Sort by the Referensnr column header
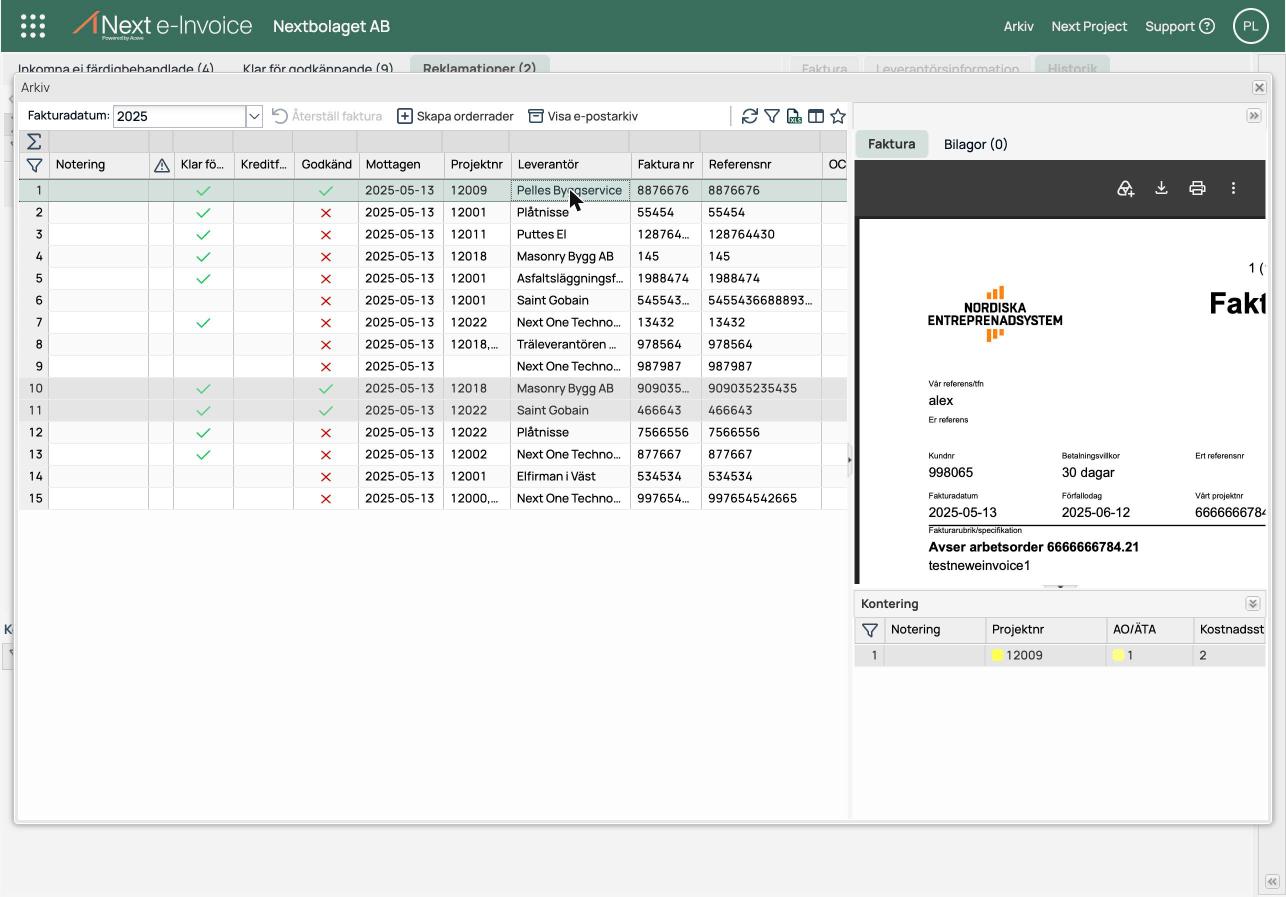 coord(761,165)
